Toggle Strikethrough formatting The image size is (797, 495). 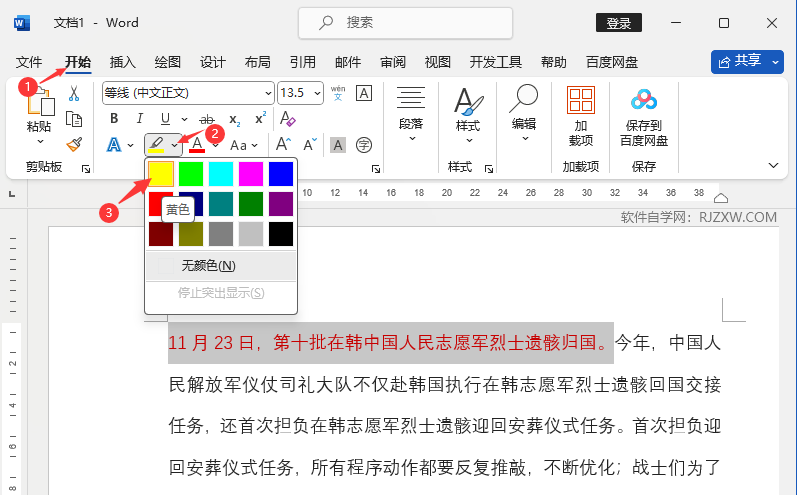(x=206, y=119)
